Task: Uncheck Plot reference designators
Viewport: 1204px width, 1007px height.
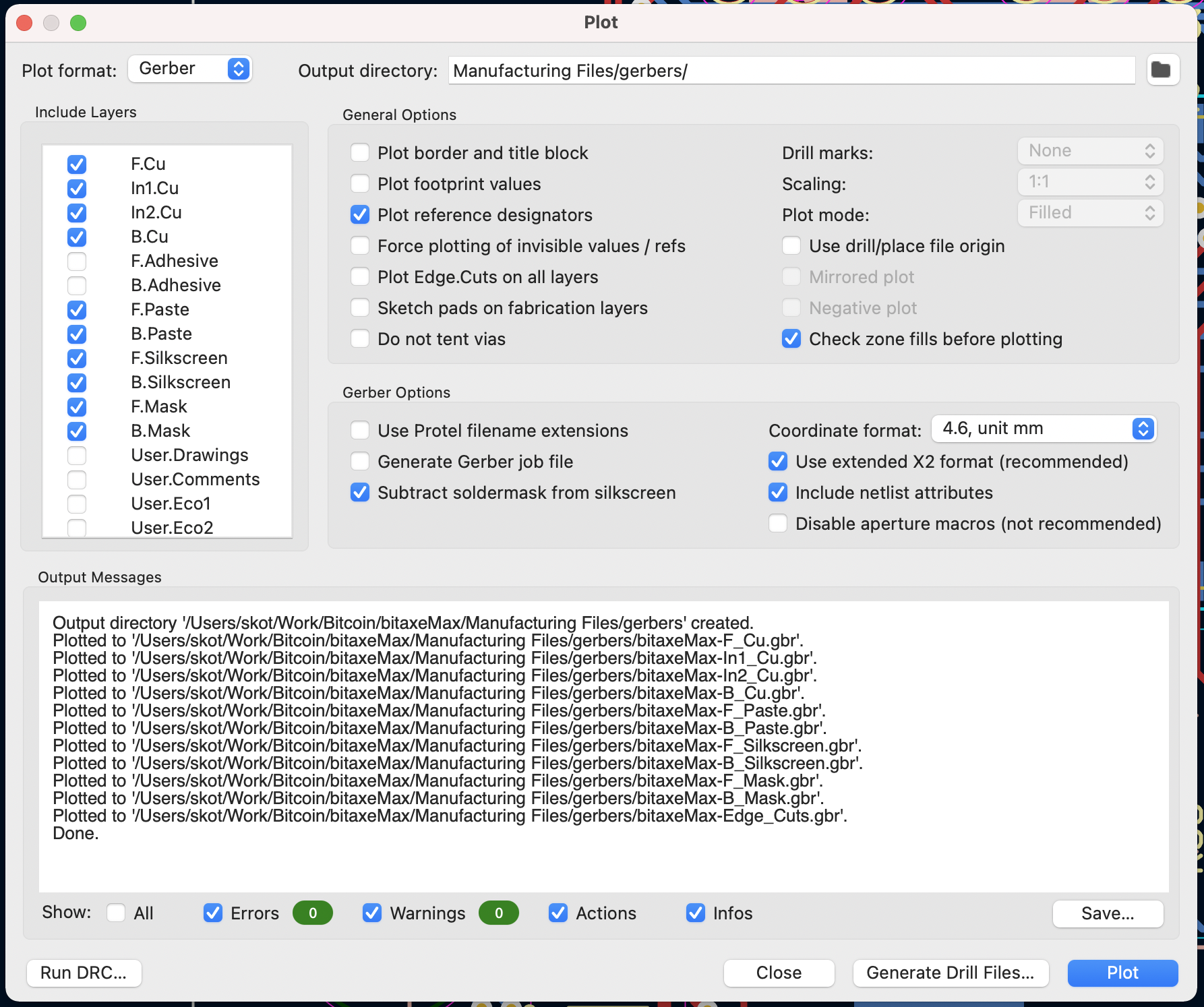Action: pyautogui.click(x=360, y=215)
